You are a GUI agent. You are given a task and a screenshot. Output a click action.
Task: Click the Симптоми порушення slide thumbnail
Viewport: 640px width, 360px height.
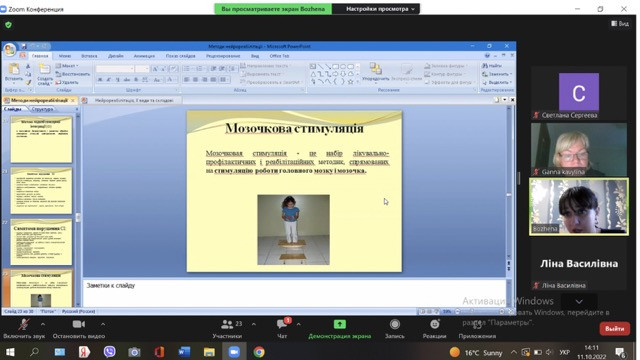pos(41,242)
